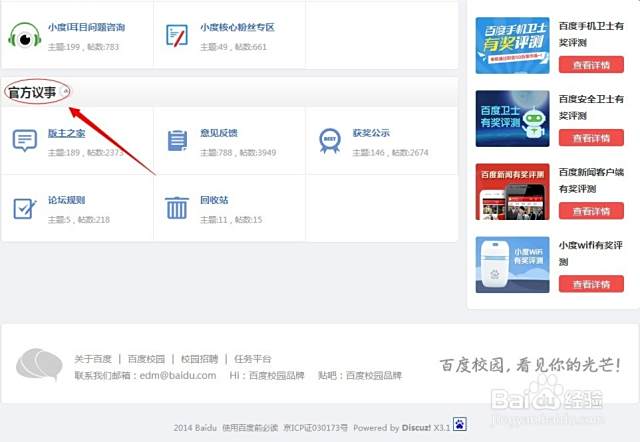Click the notepad icon for 意见反馈
This screenshot has height=442, width=640.
pos(177,141)
